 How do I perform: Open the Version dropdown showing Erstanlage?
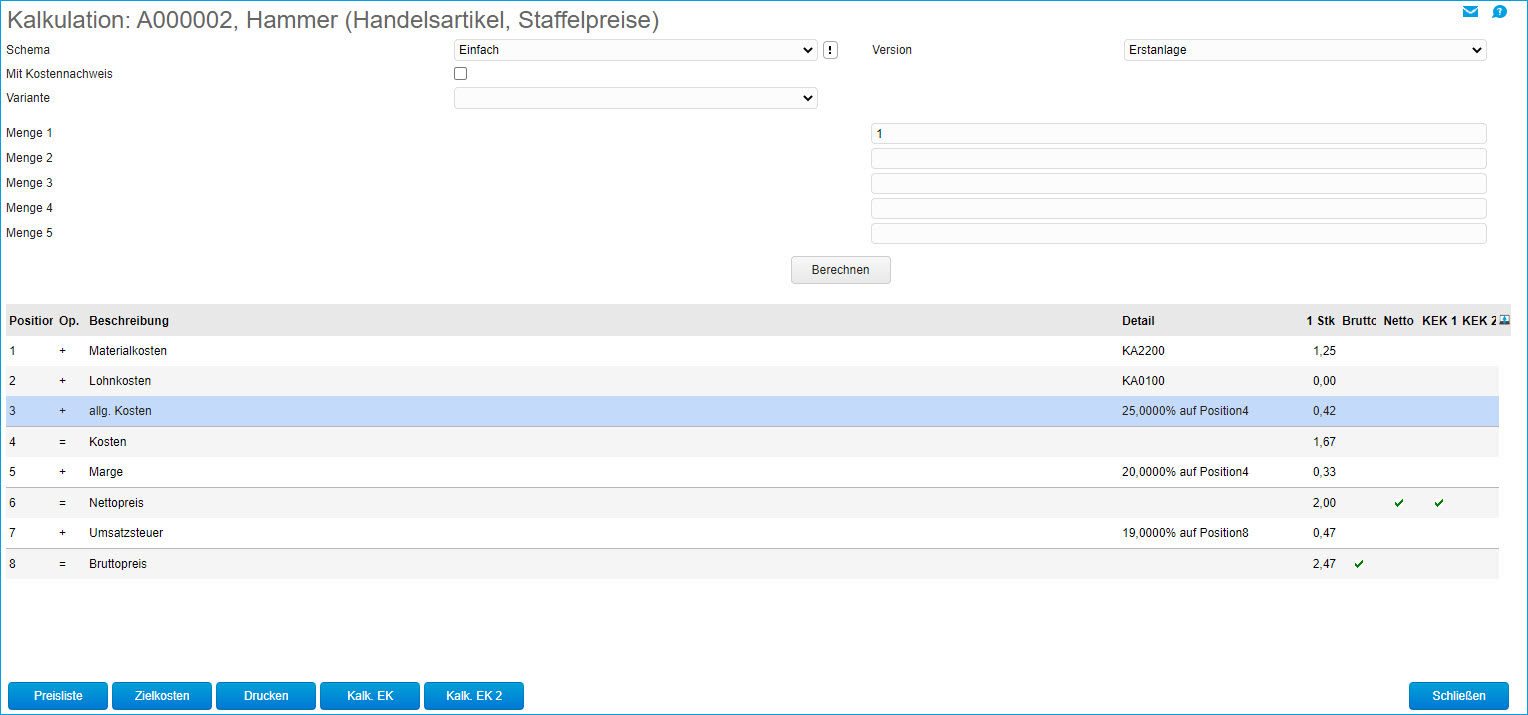(1306, 50)
